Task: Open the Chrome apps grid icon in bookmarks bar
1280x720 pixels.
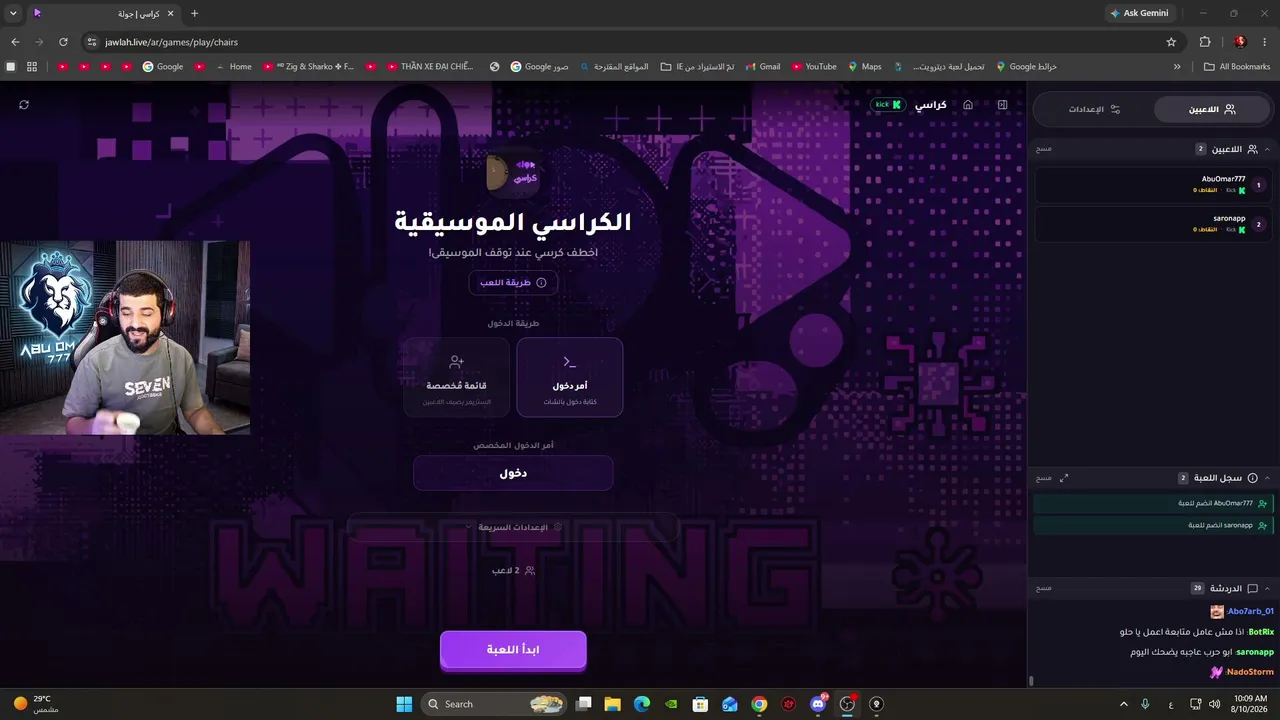Action: click(32, 67)
